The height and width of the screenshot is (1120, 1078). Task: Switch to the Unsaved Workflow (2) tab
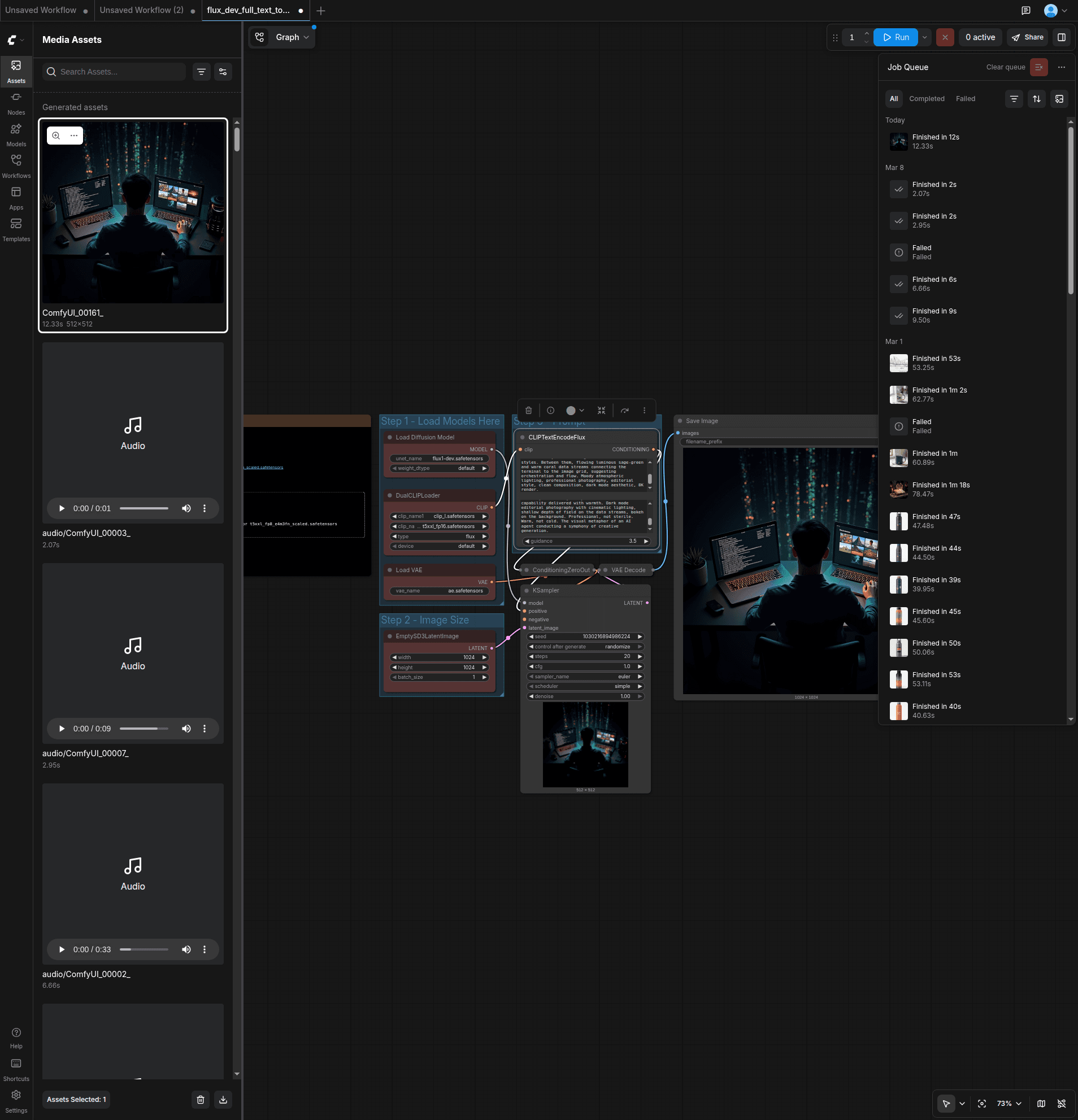(x=141, y=10)
